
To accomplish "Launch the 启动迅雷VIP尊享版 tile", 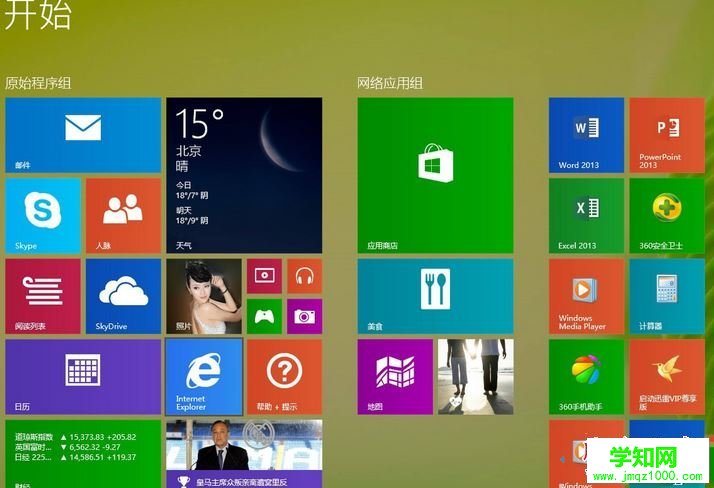I will (x=667, y=377).
